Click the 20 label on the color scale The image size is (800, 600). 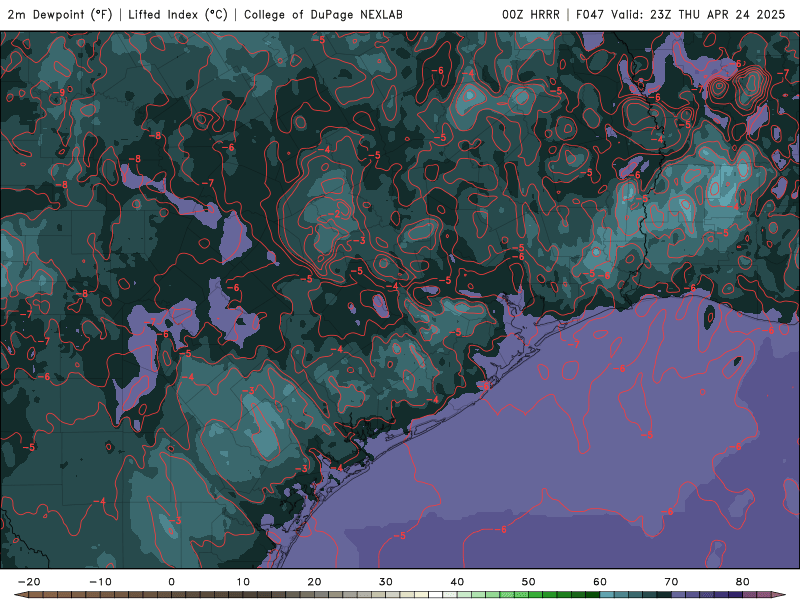pyautogui.click(x=314, y=582)
